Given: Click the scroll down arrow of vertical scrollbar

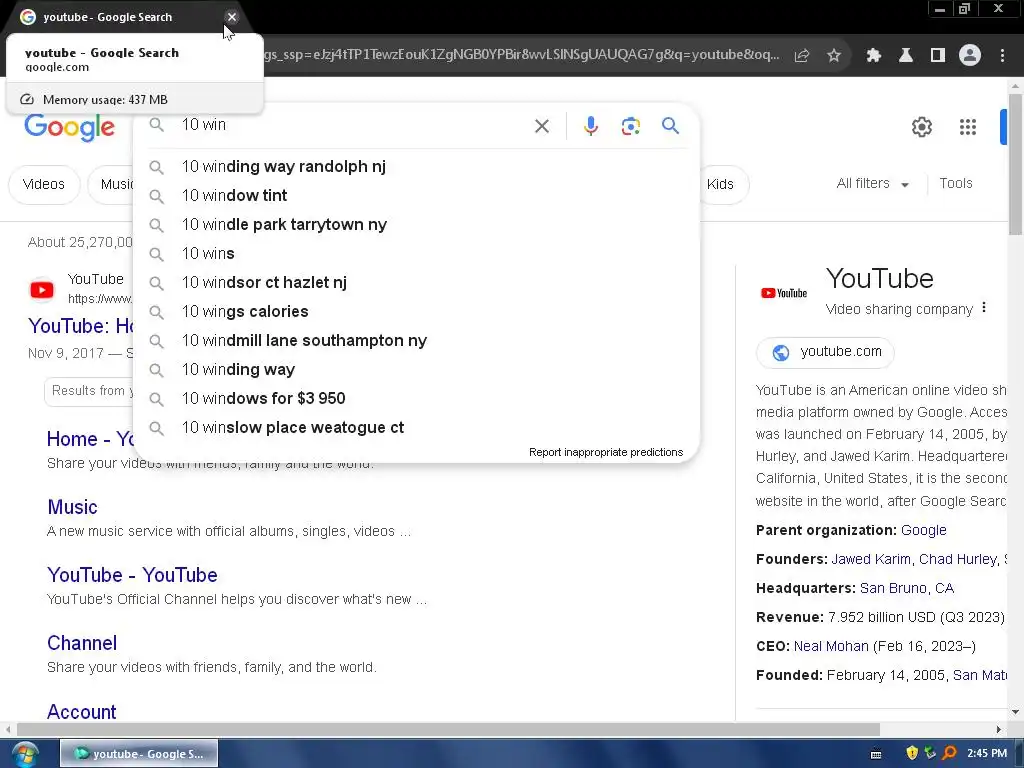Looking at the screenshot, I should [x=1015, y=712].
